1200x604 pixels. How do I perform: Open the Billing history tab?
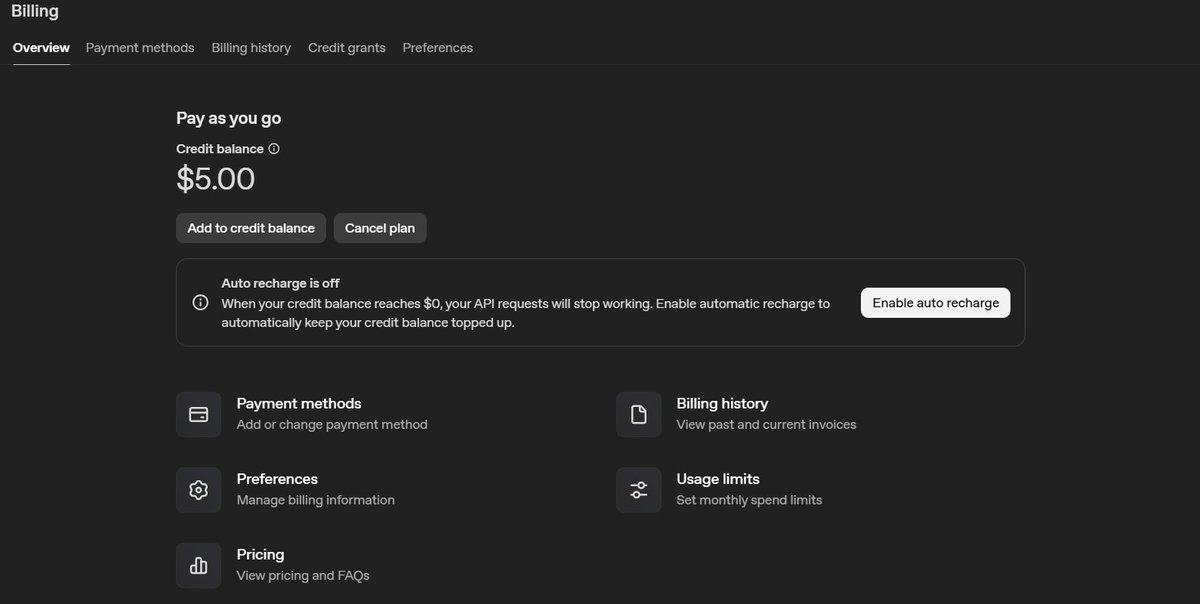point(251,48)
